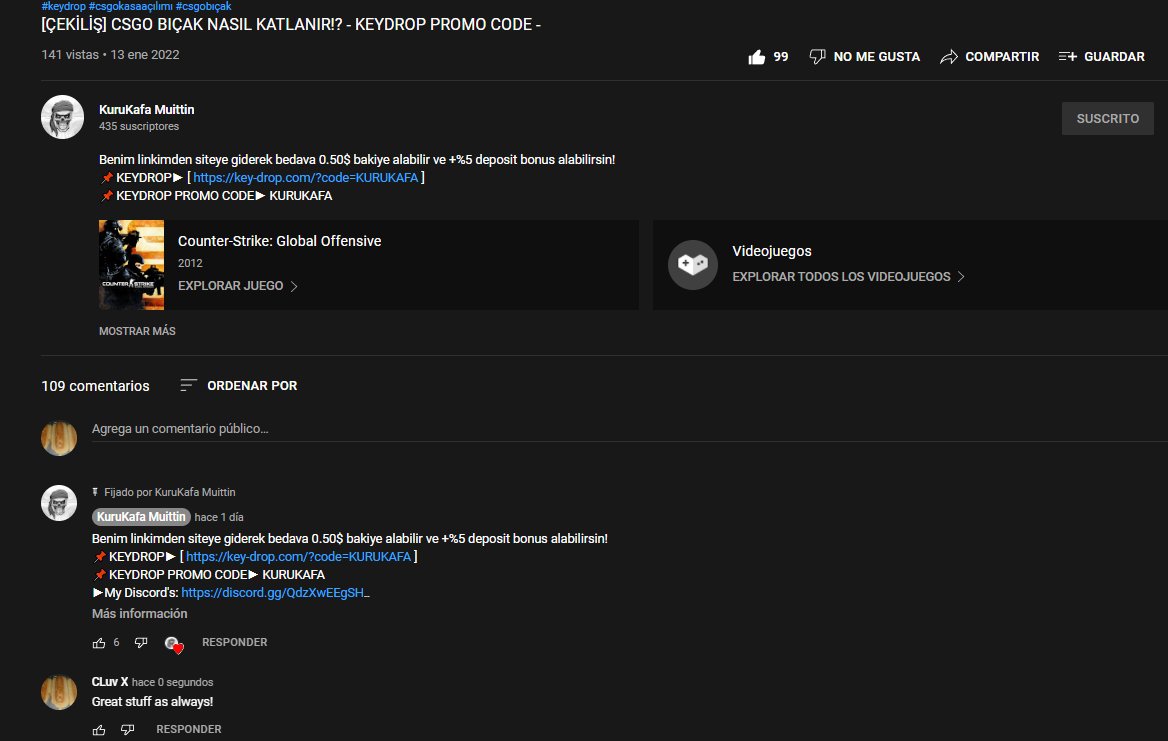Open pinned comment author avatar
This screenshot has height=741, width=1168.
tap(59, 503)
